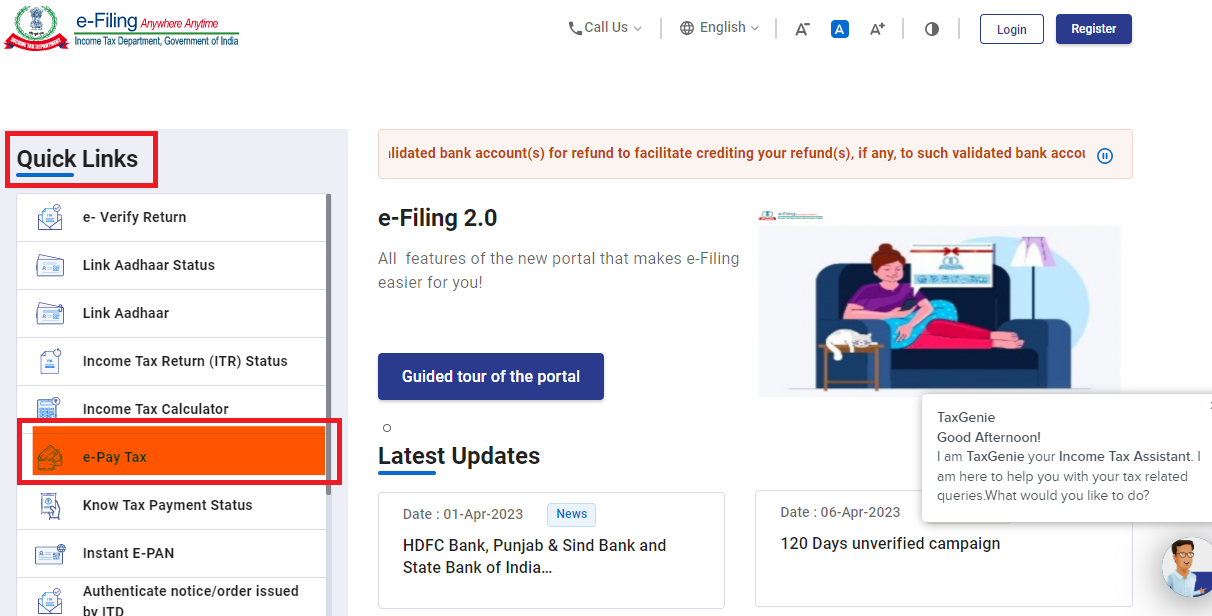Expand the Call Us dropdown
The height and width of the screenshot is (616, 1212).
603,27
